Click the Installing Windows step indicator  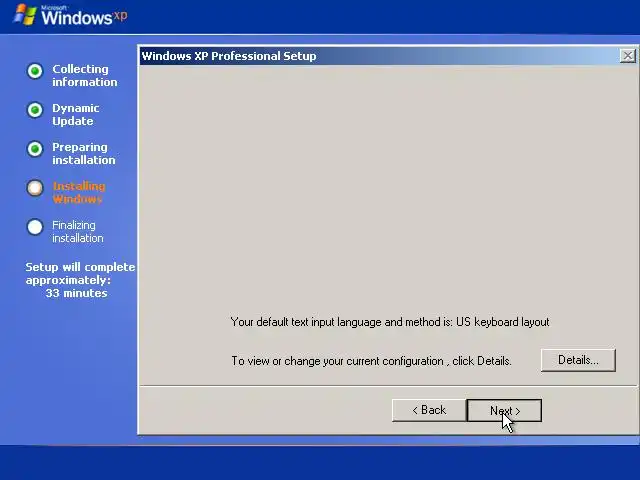tap(35, 188)
